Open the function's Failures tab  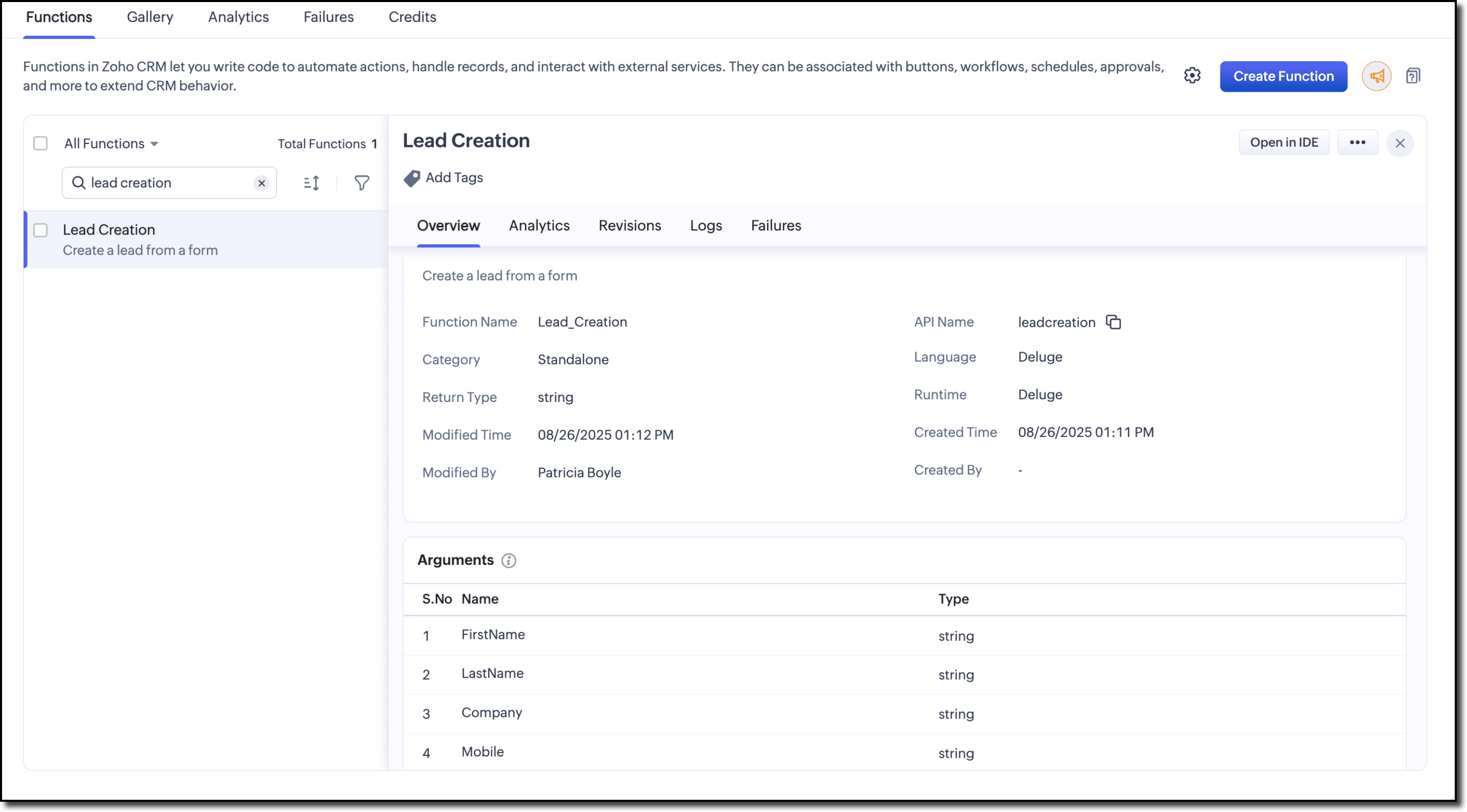(x=776, y=226)
